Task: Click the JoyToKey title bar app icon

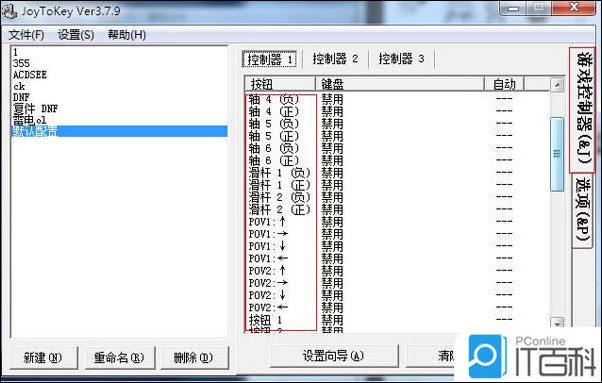Action: [x=10, y=12]
